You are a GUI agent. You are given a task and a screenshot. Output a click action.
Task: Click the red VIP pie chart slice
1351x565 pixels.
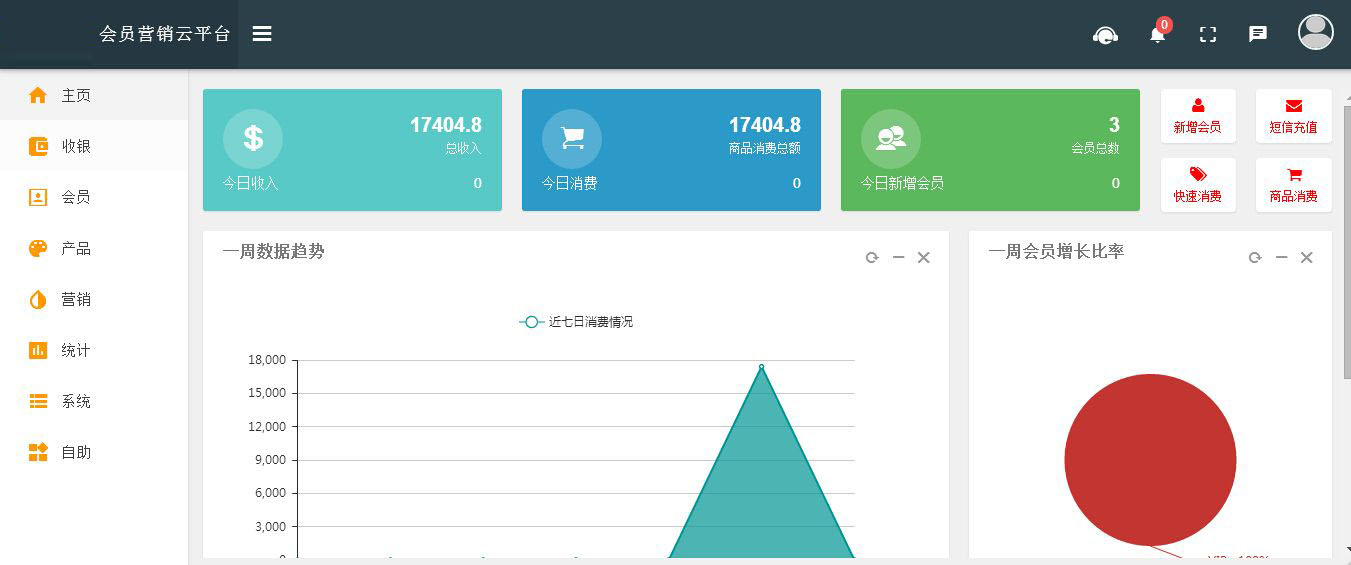(1150, 460)
